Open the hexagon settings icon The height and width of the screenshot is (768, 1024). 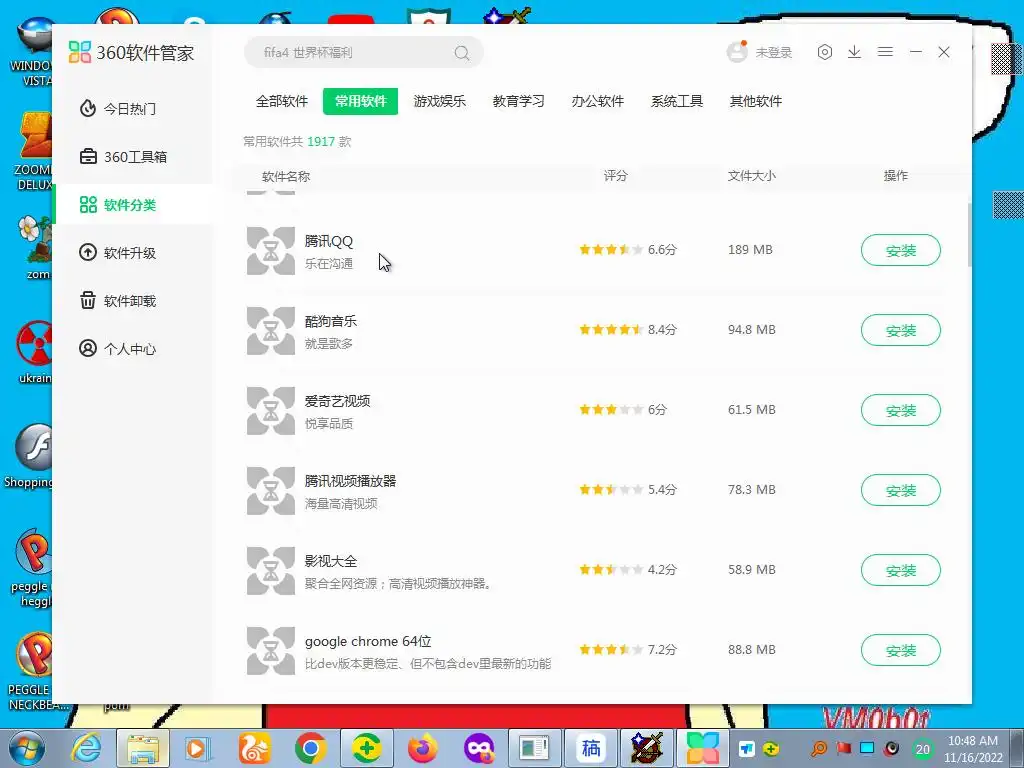[825, 52]
